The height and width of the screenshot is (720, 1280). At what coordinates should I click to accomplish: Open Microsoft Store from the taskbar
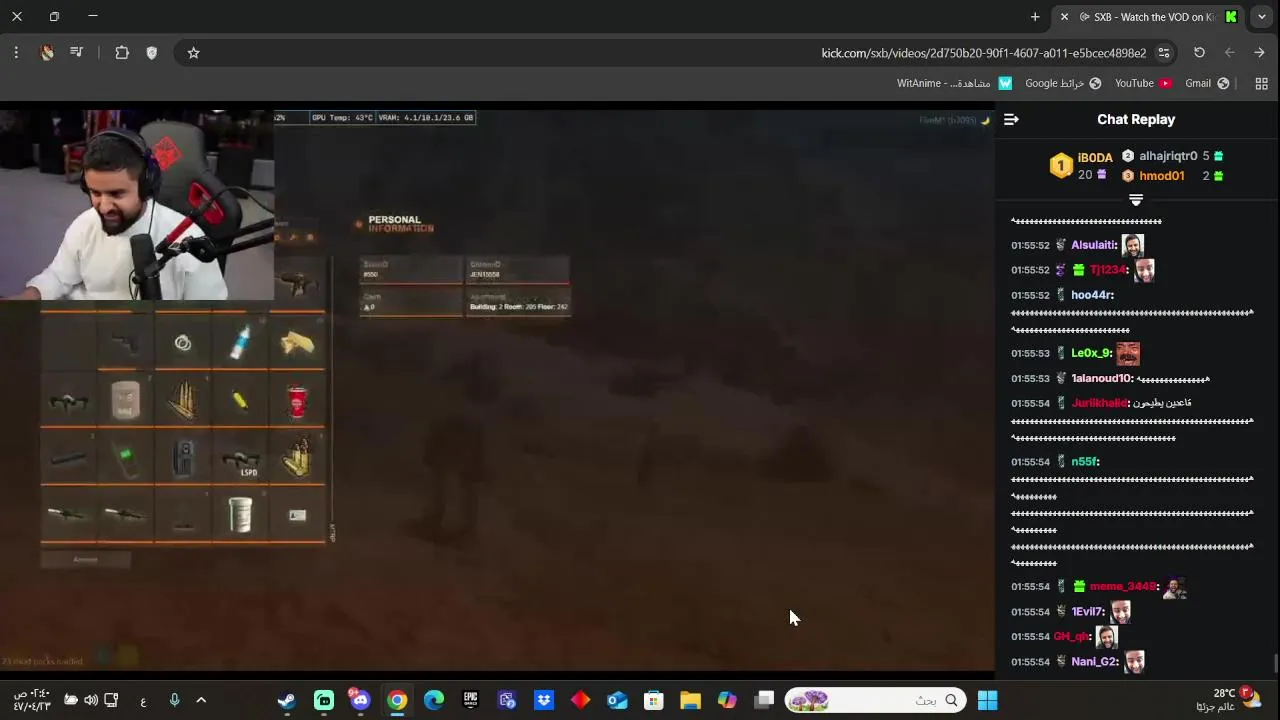tap(654, 700)
